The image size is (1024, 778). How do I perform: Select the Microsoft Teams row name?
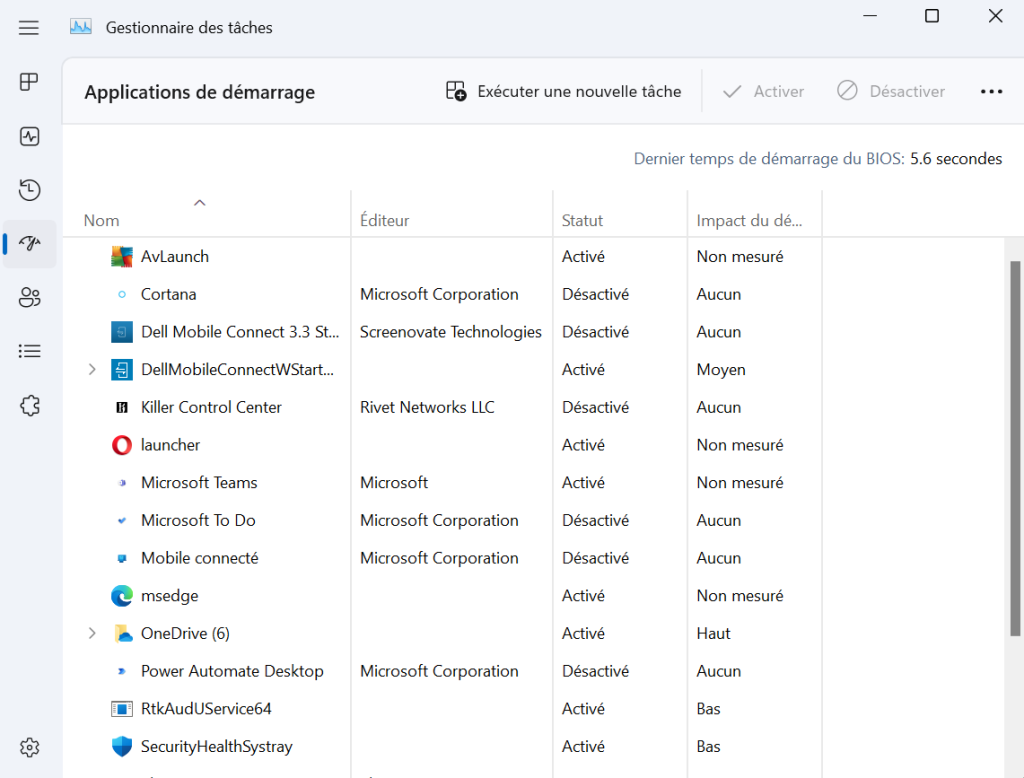click(199, 483)
